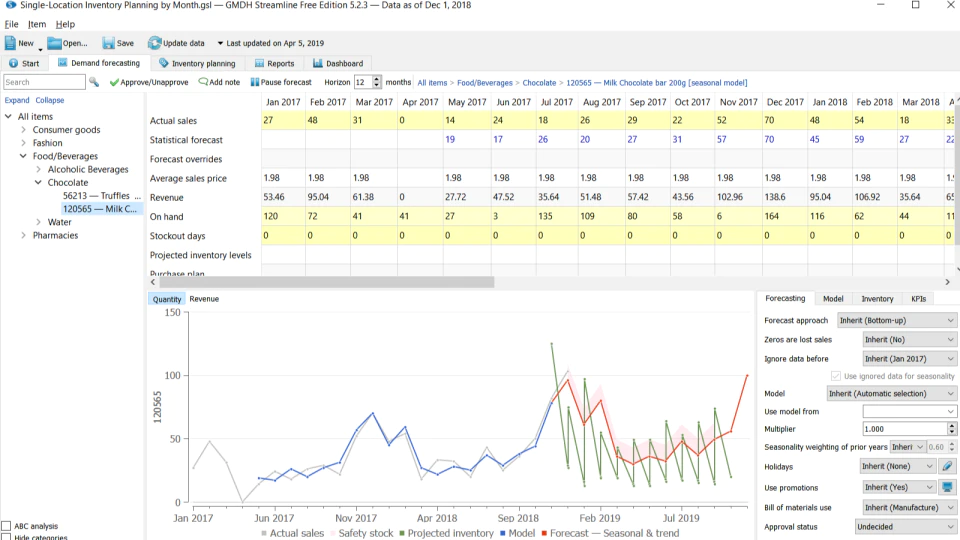Toggle Use ignored data for seasonality

click(x=836, y=376)
